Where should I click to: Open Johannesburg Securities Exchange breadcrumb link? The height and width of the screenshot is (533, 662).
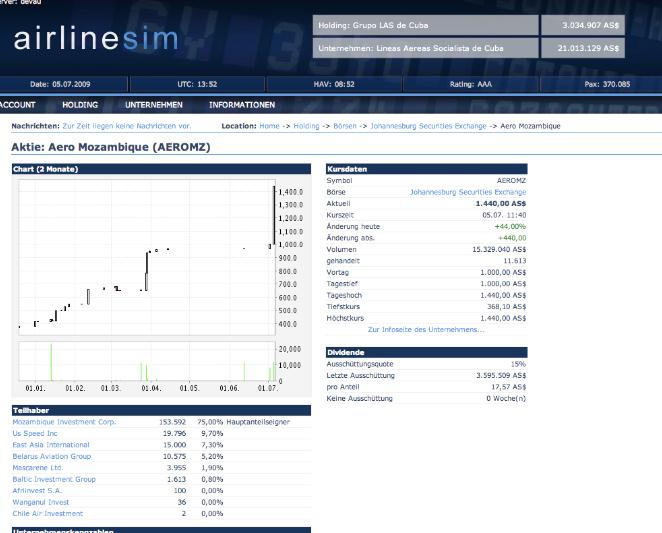(429, 126)
